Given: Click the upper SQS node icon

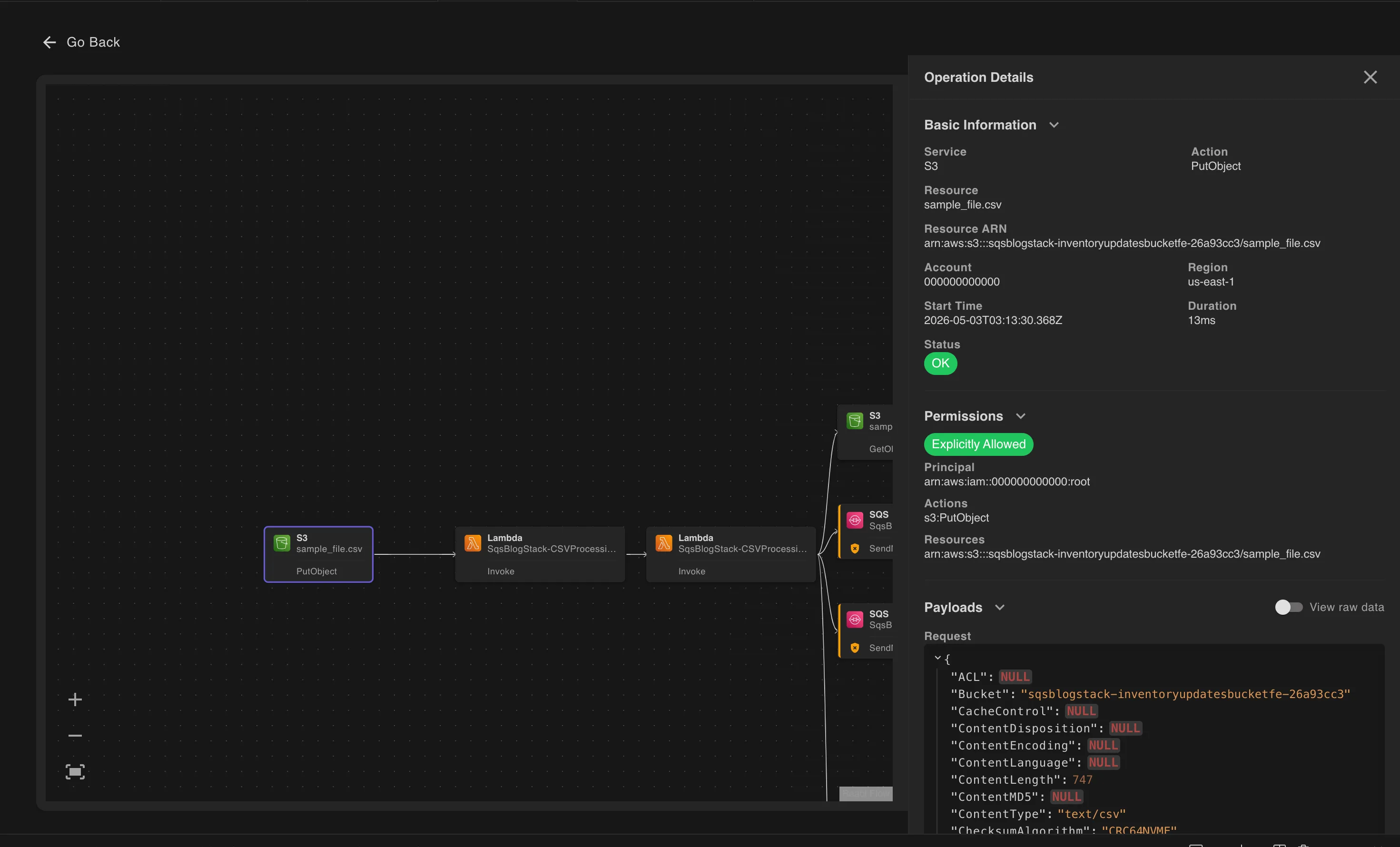Looking at the screenshot, I should pos(855,520).
